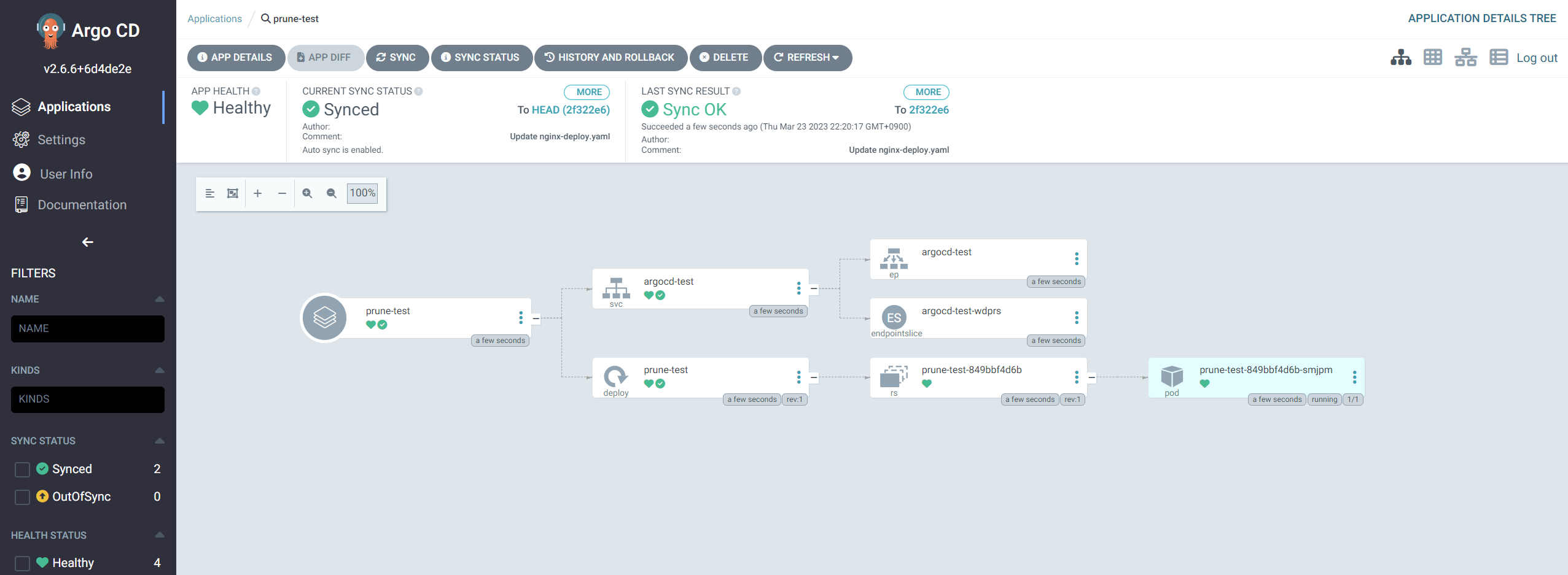Open menu for argocd-test svc node

click(798, 288)
